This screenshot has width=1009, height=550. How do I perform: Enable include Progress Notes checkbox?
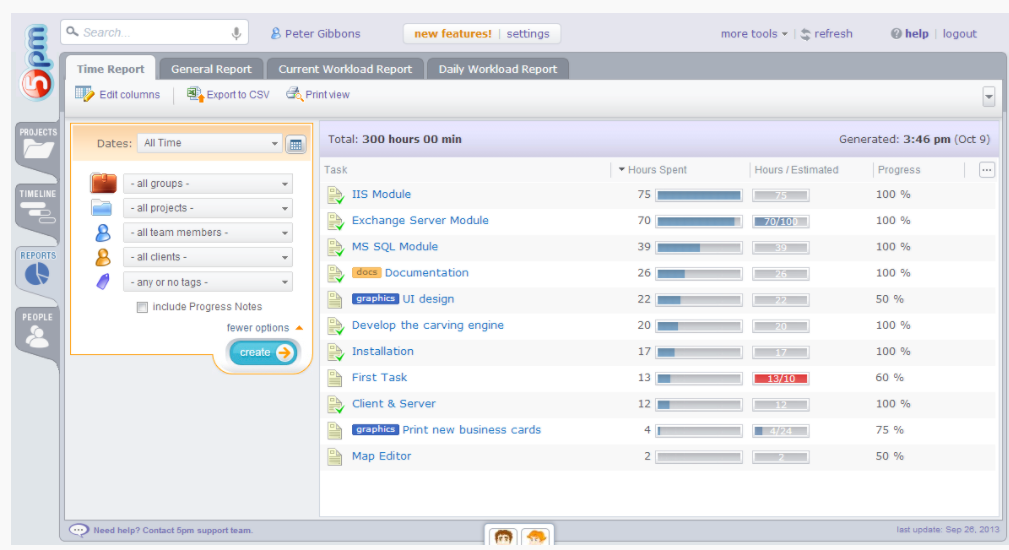tap(143, 307)
